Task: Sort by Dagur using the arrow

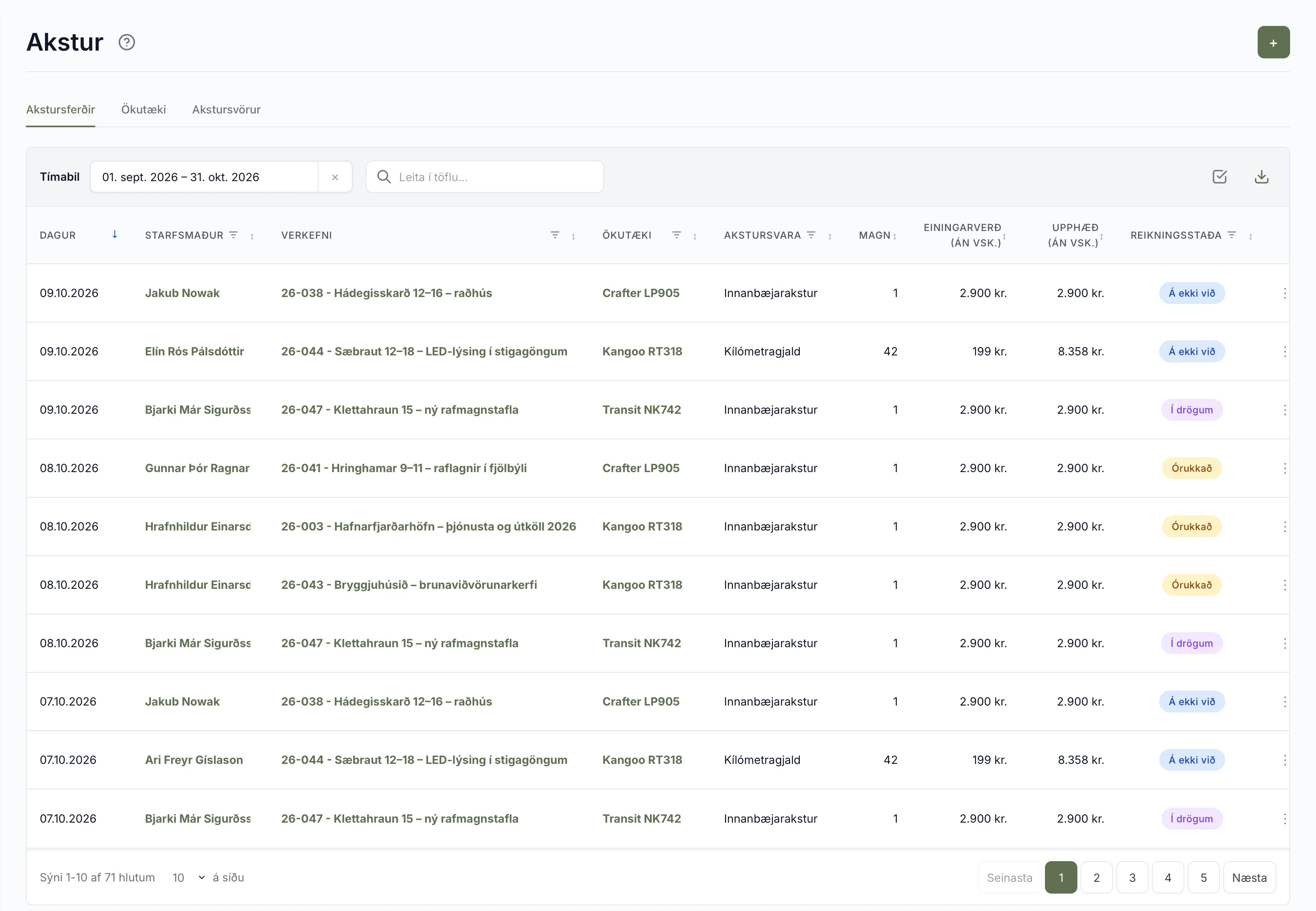Action: pos(115,235)
